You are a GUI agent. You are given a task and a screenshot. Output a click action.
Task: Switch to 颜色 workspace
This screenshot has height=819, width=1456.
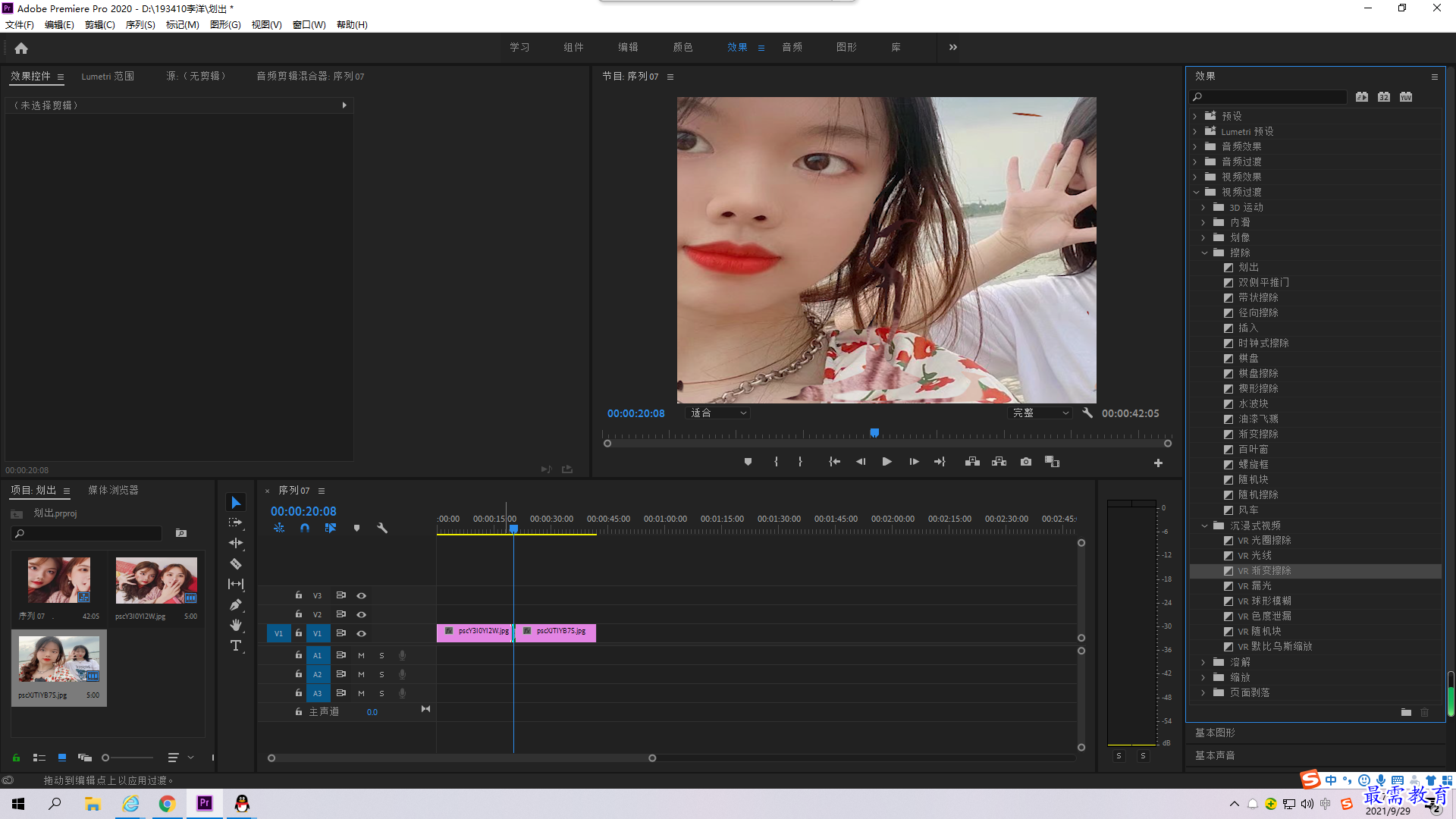pyautogui.click(x=682, y=47)
